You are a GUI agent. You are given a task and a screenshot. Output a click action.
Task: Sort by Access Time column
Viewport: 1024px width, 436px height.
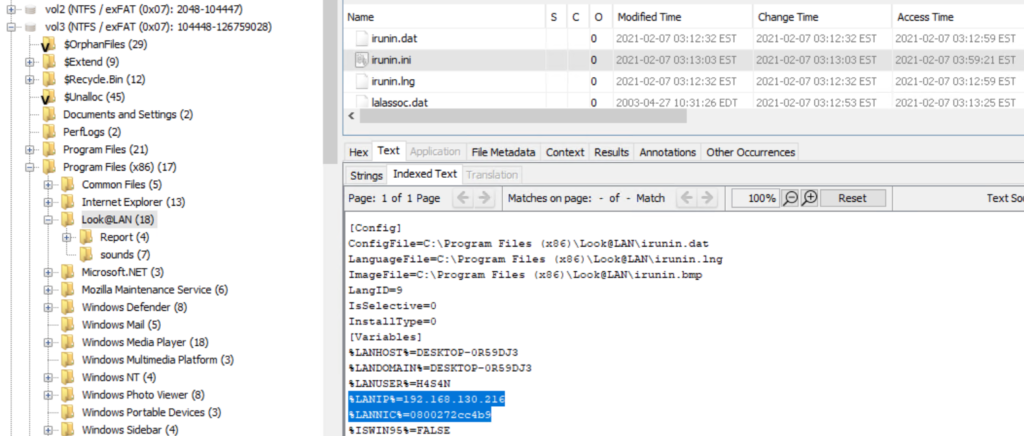[957, 17]
